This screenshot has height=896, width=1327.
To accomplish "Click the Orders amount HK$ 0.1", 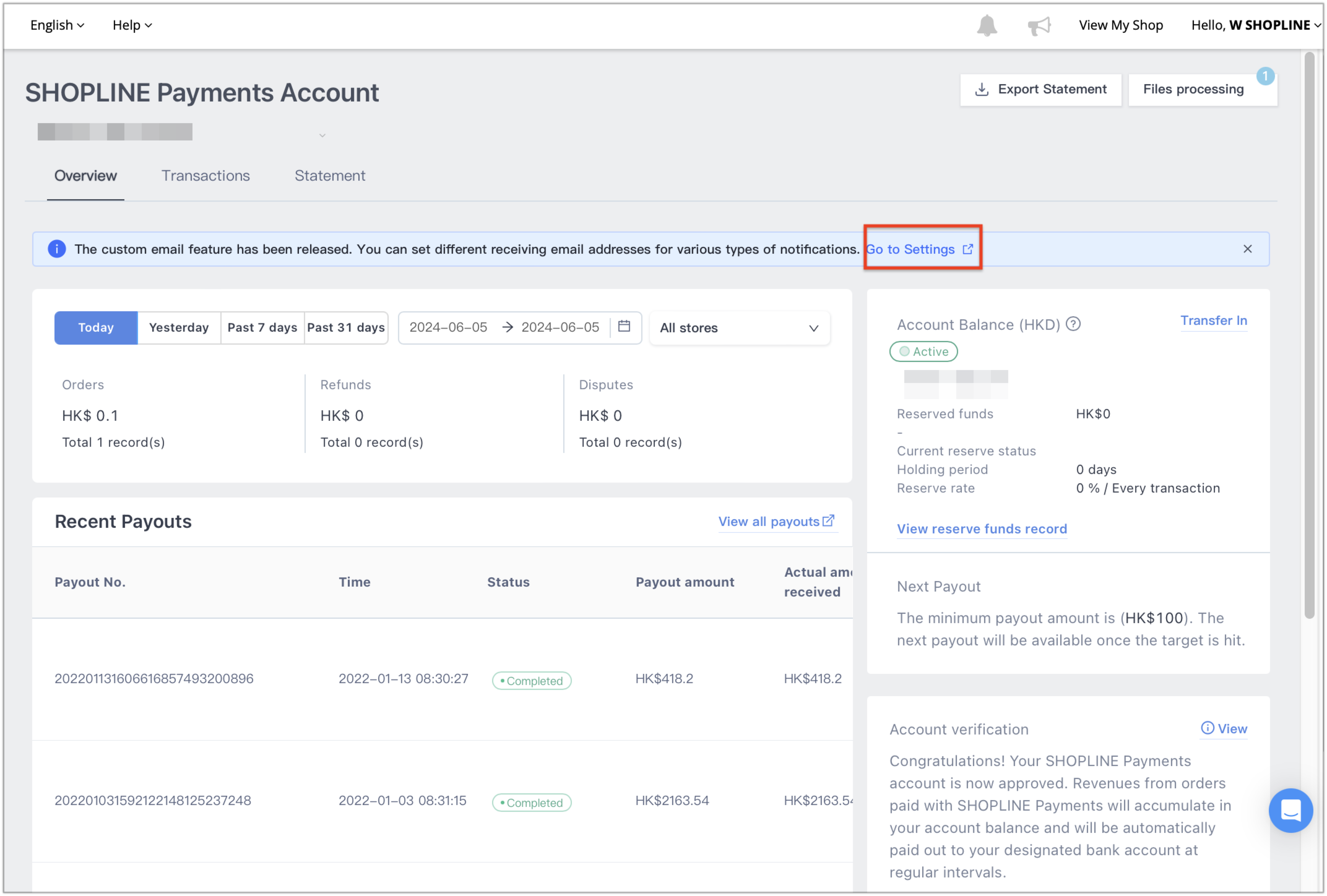I will pos(90,416).
